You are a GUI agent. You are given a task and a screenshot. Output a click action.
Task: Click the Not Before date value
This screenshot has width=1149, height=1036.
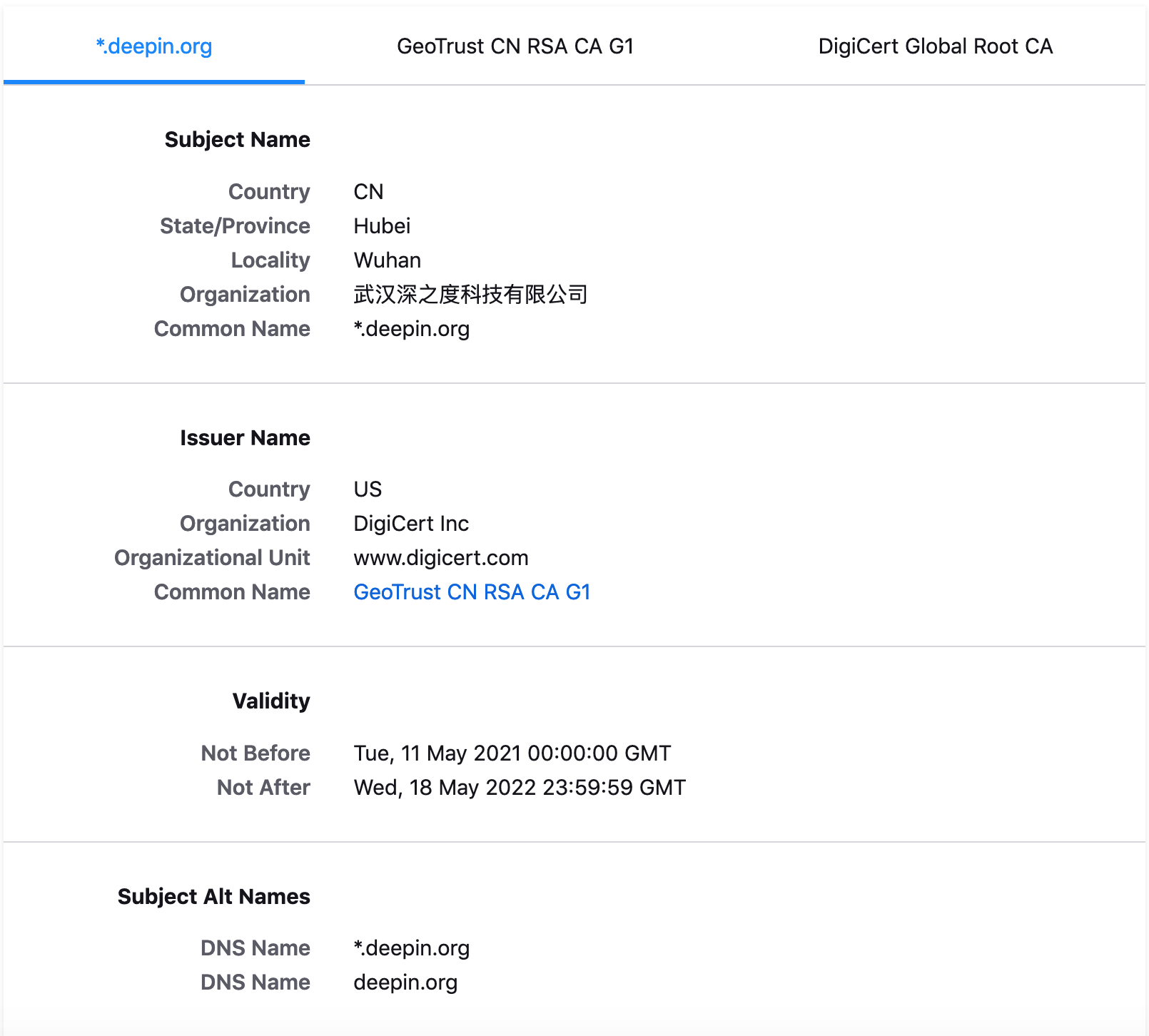(512, 753)
